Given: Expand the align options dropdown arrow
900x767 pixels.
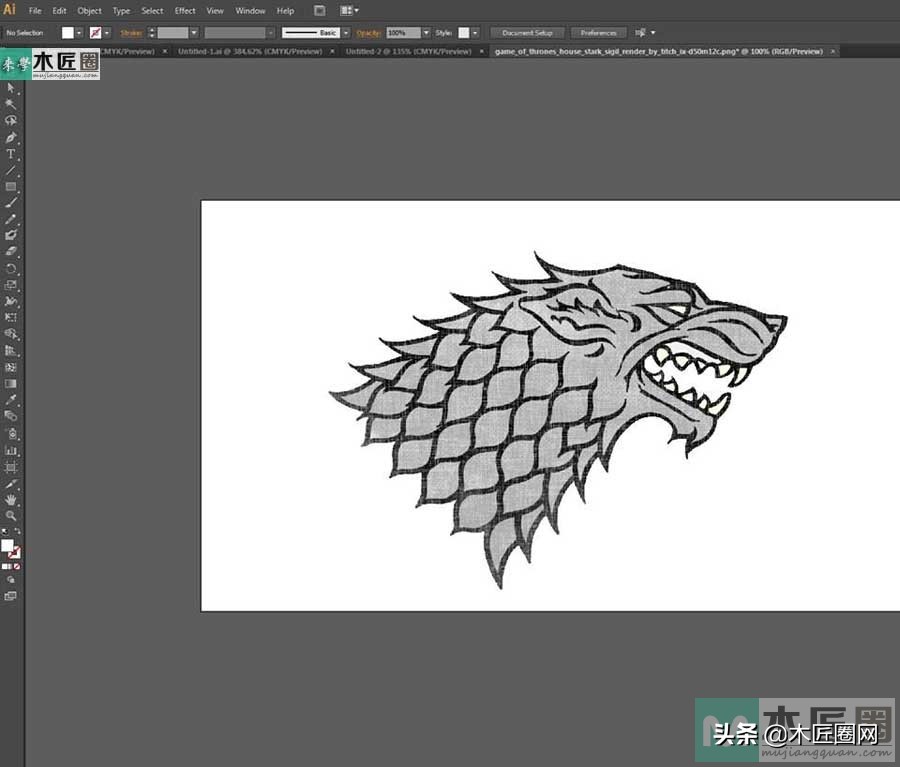Looking at the screenshot, I should point(653,33).
